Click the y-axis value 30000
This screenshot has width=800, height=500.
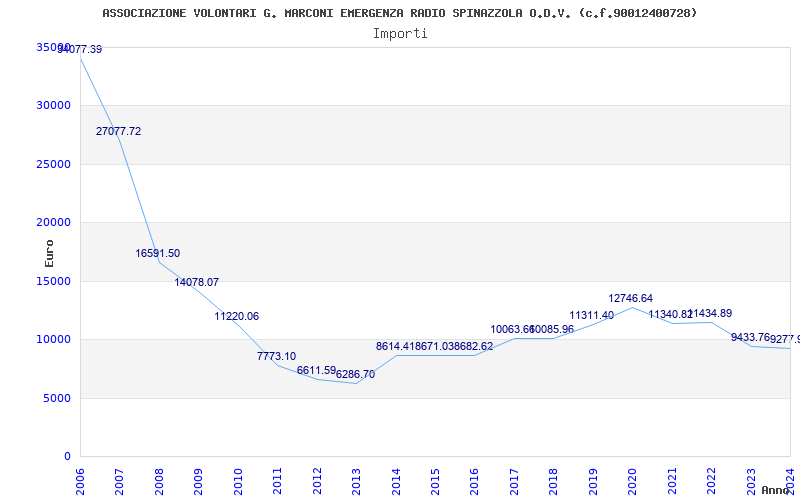[54, 106]
